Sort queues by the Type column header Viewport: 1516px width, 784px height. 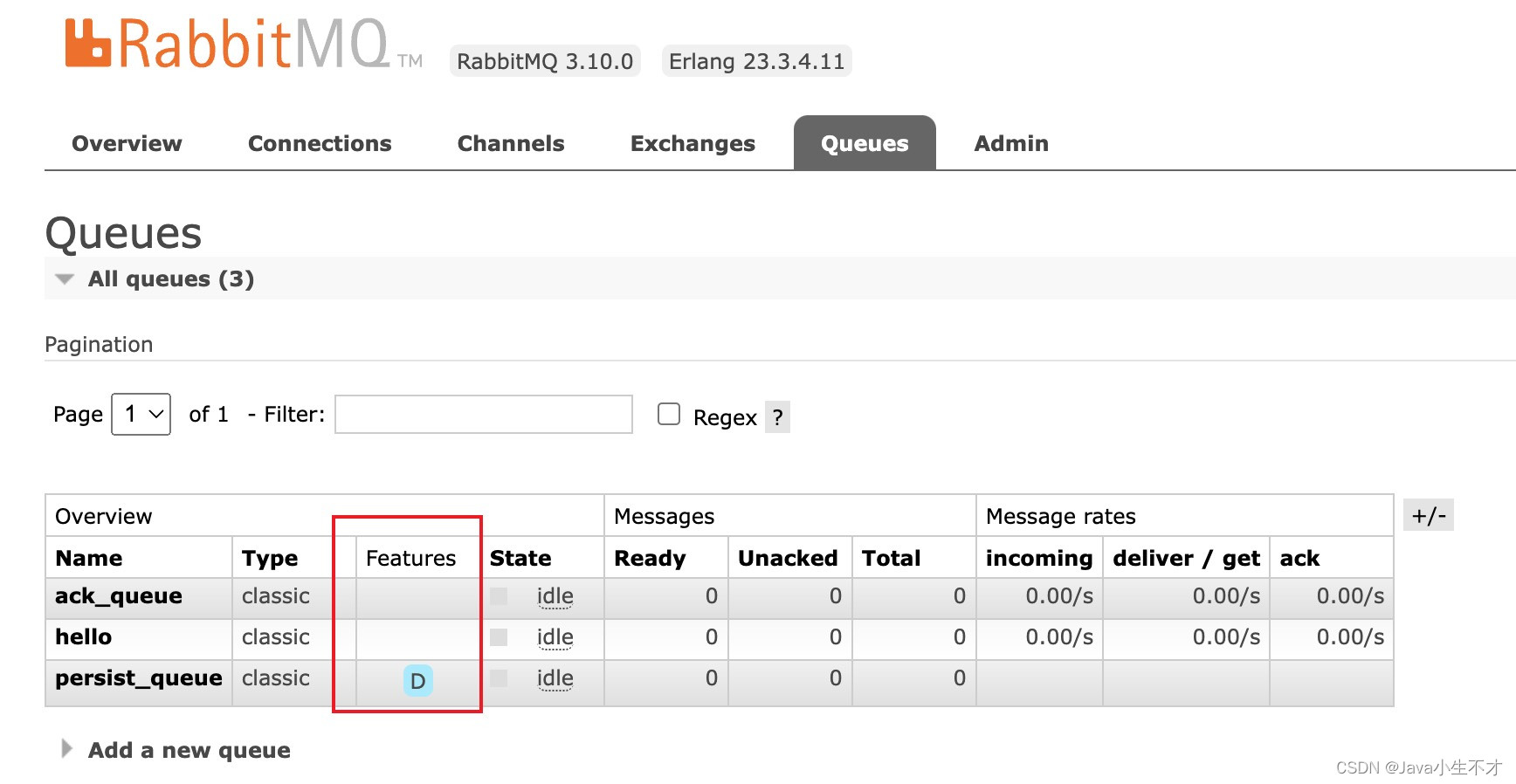point(270,558)
